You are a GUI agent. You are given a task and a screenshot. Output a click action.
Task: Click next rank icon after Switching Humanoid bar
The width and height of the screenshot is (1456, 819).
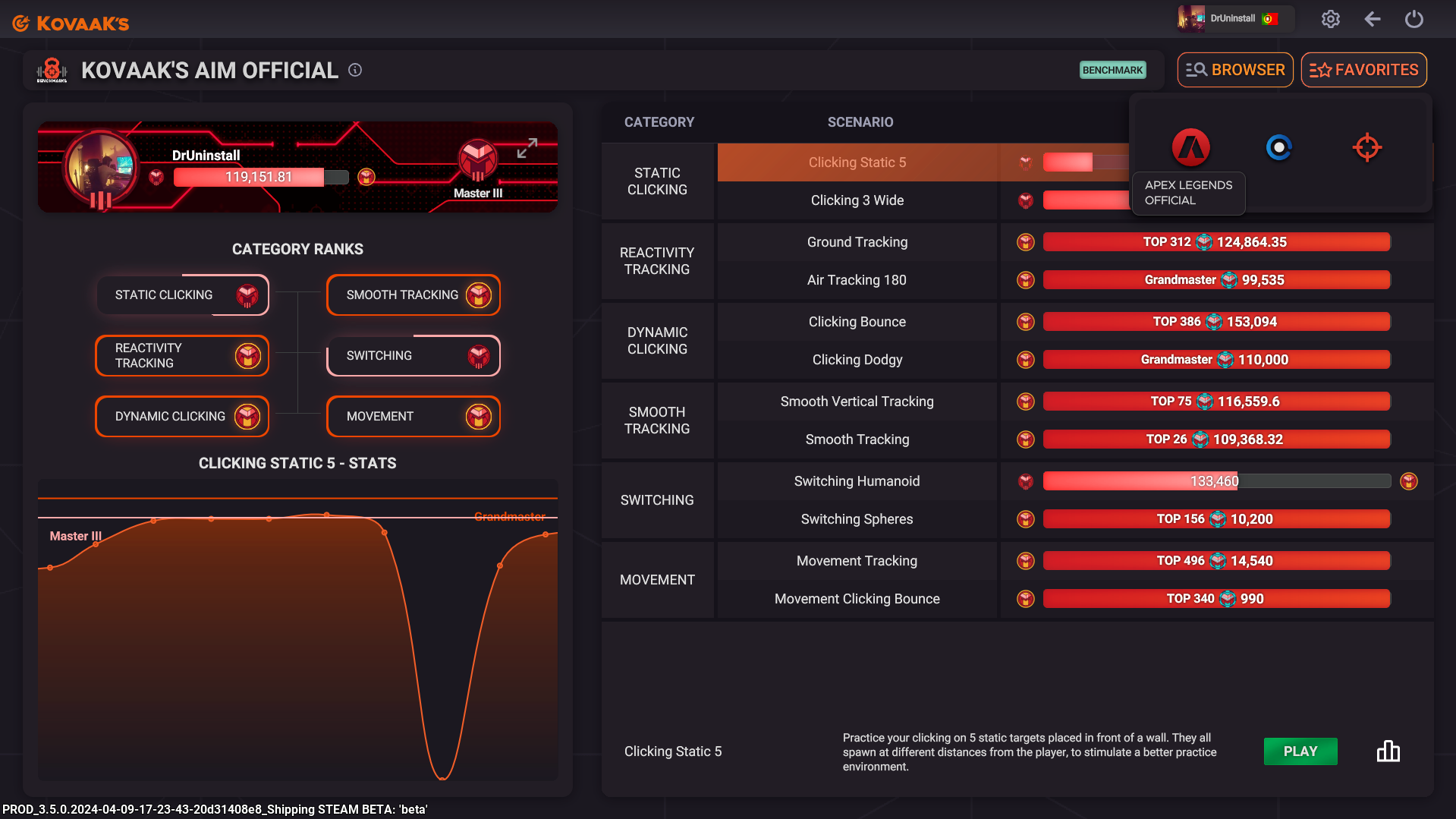coord(1409,481)
